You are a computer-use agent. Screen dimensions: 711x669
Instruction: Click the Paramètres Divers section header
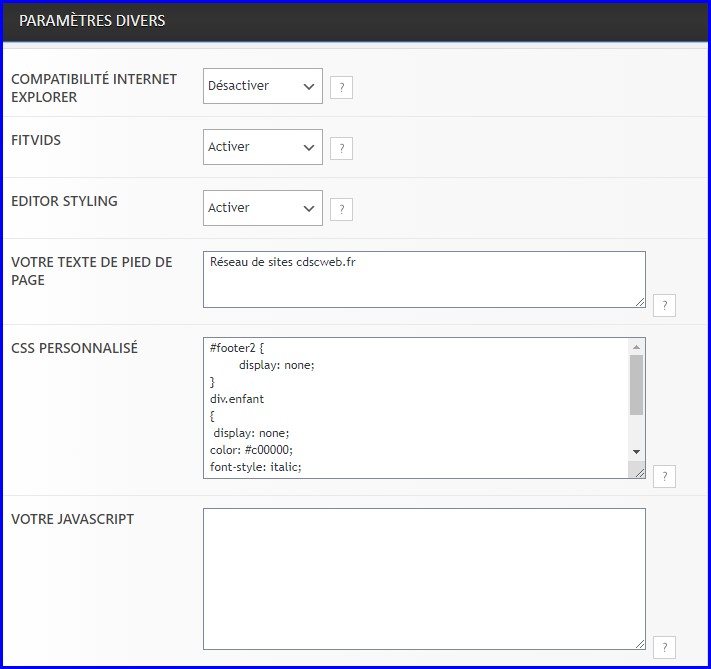click(92, 21)
